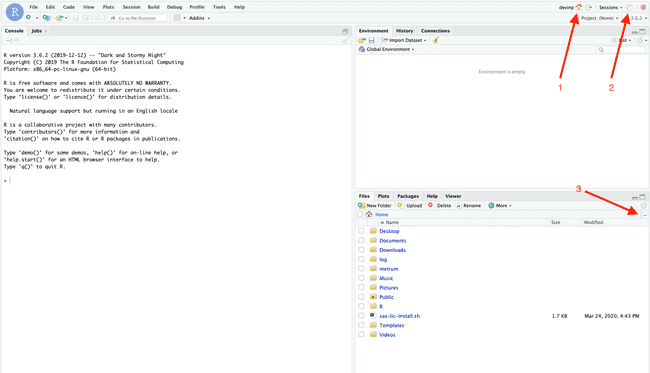Open the Import Dataset dropdown
The width and height of the screenshot is (650, 373).
pos(404,40)
